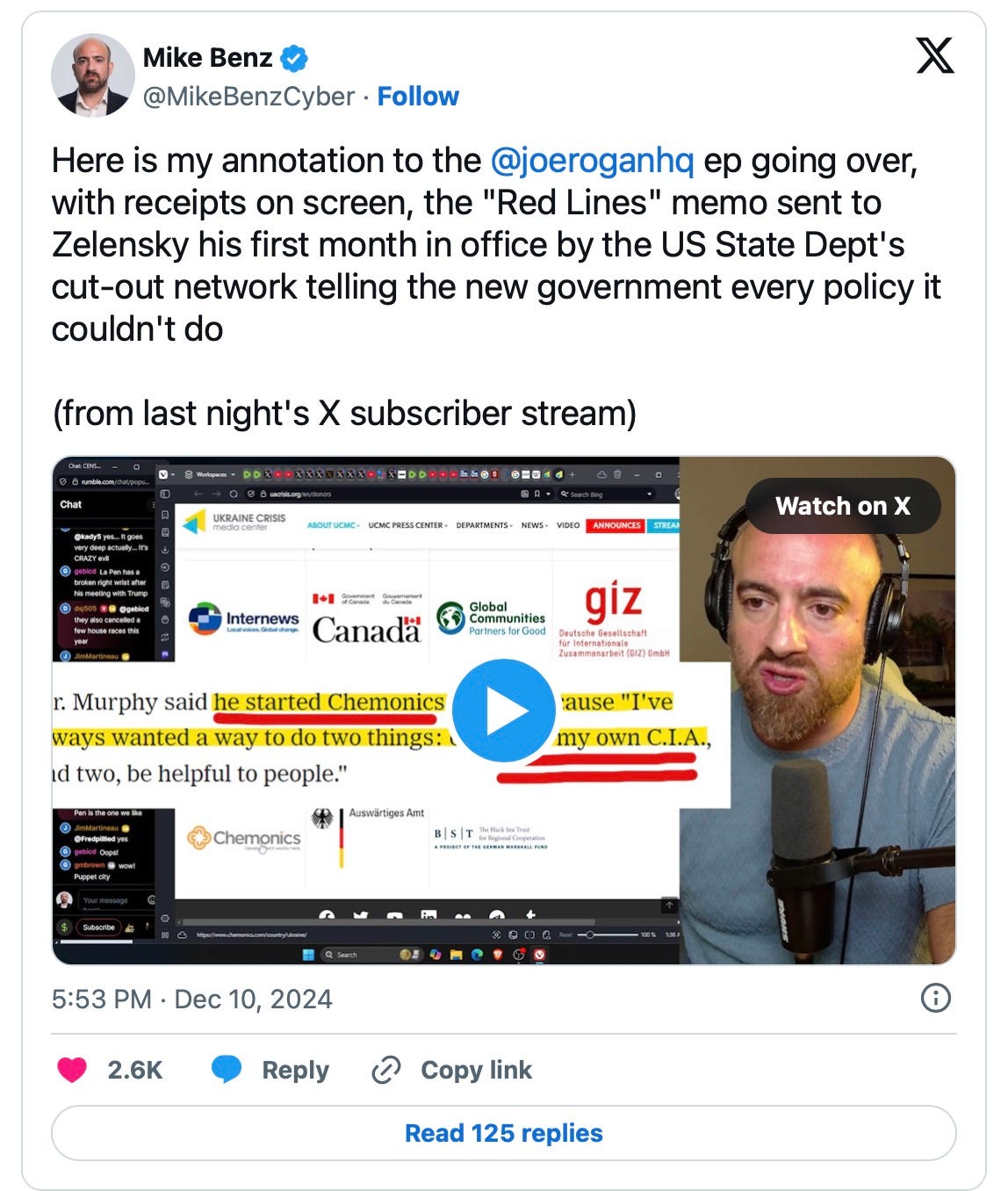Click the 2.6K likes count
The image size is (1008, 1191).
point(135,1070)
